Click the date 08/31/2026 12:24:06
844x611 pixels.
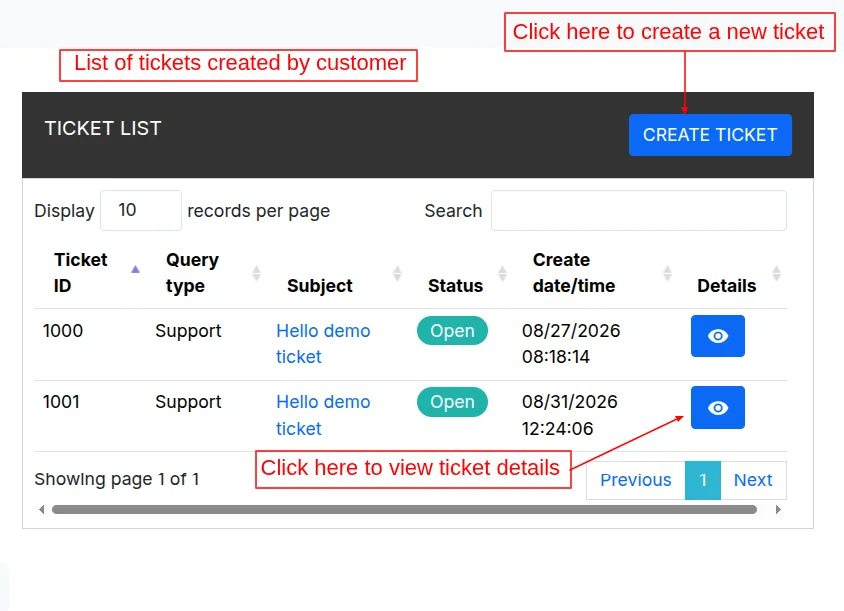click(569, 415)
